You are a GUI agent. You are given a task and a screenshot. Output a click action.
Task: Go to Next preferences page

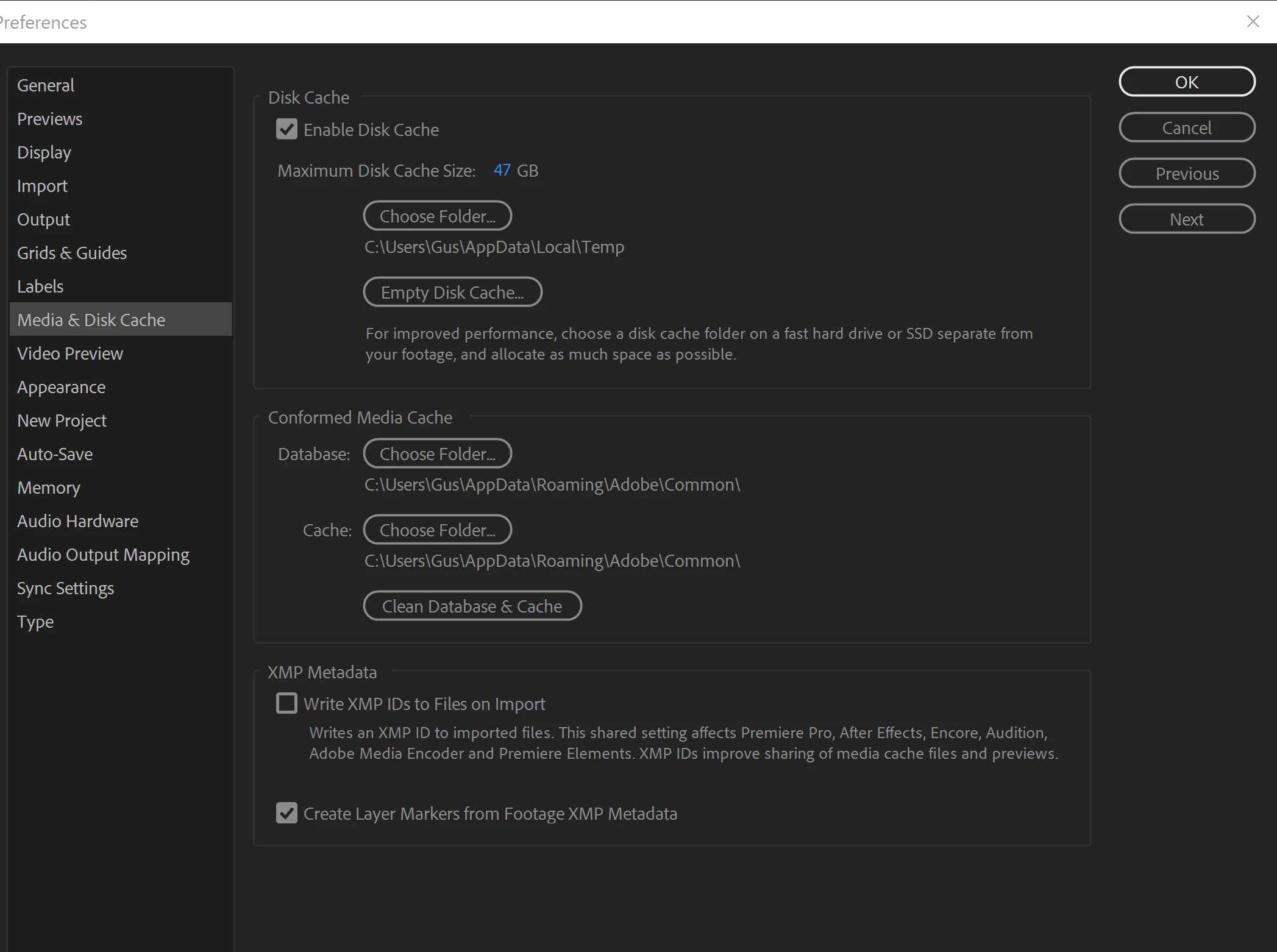[x=1186, y=219]
